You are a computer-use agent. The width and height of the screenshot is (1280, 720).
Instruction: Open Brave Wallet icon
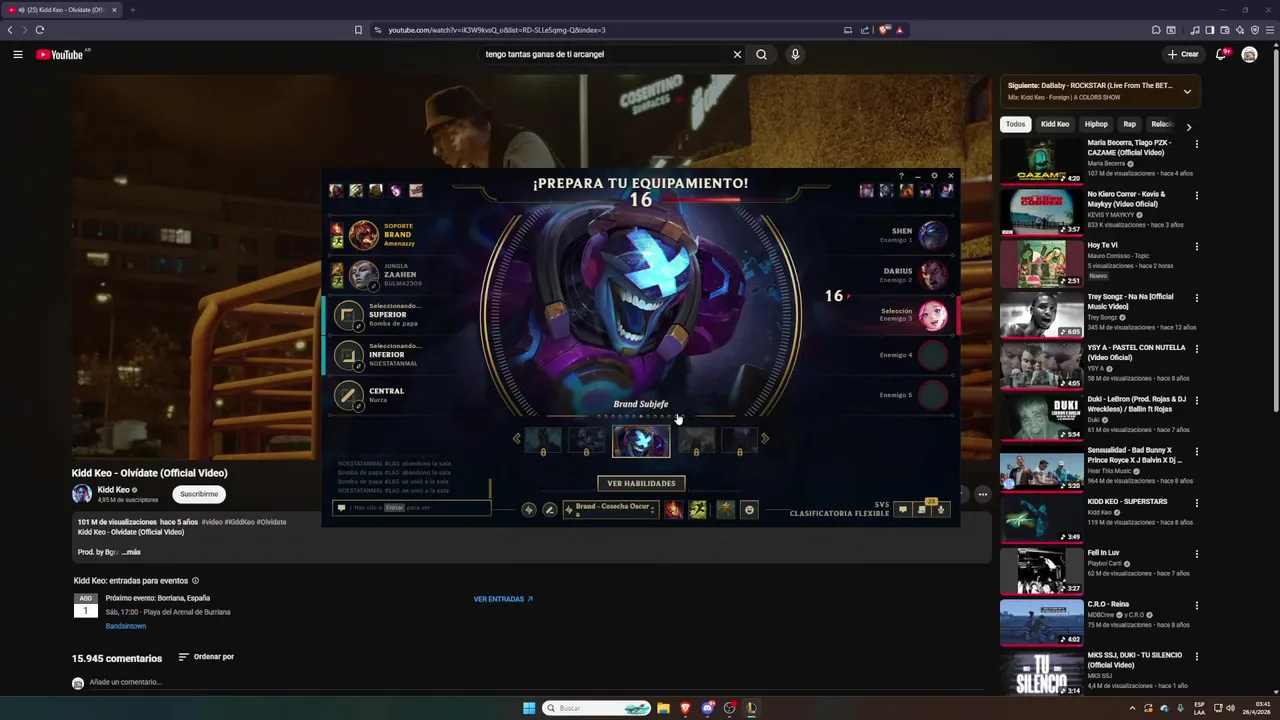(1224, 30)
